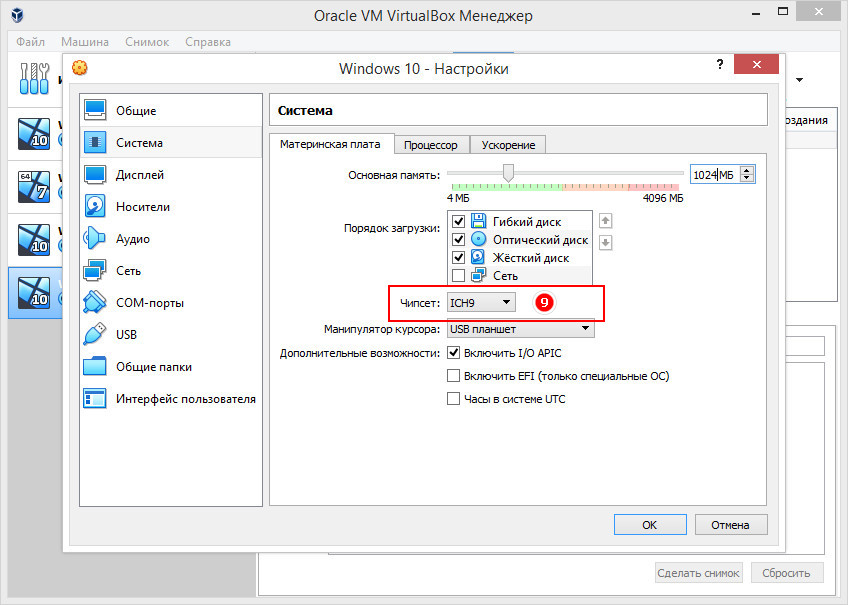Viewport: 848px width, 605px height.
Task: Select Оптический диск boot order row
Action: (520, 239)
